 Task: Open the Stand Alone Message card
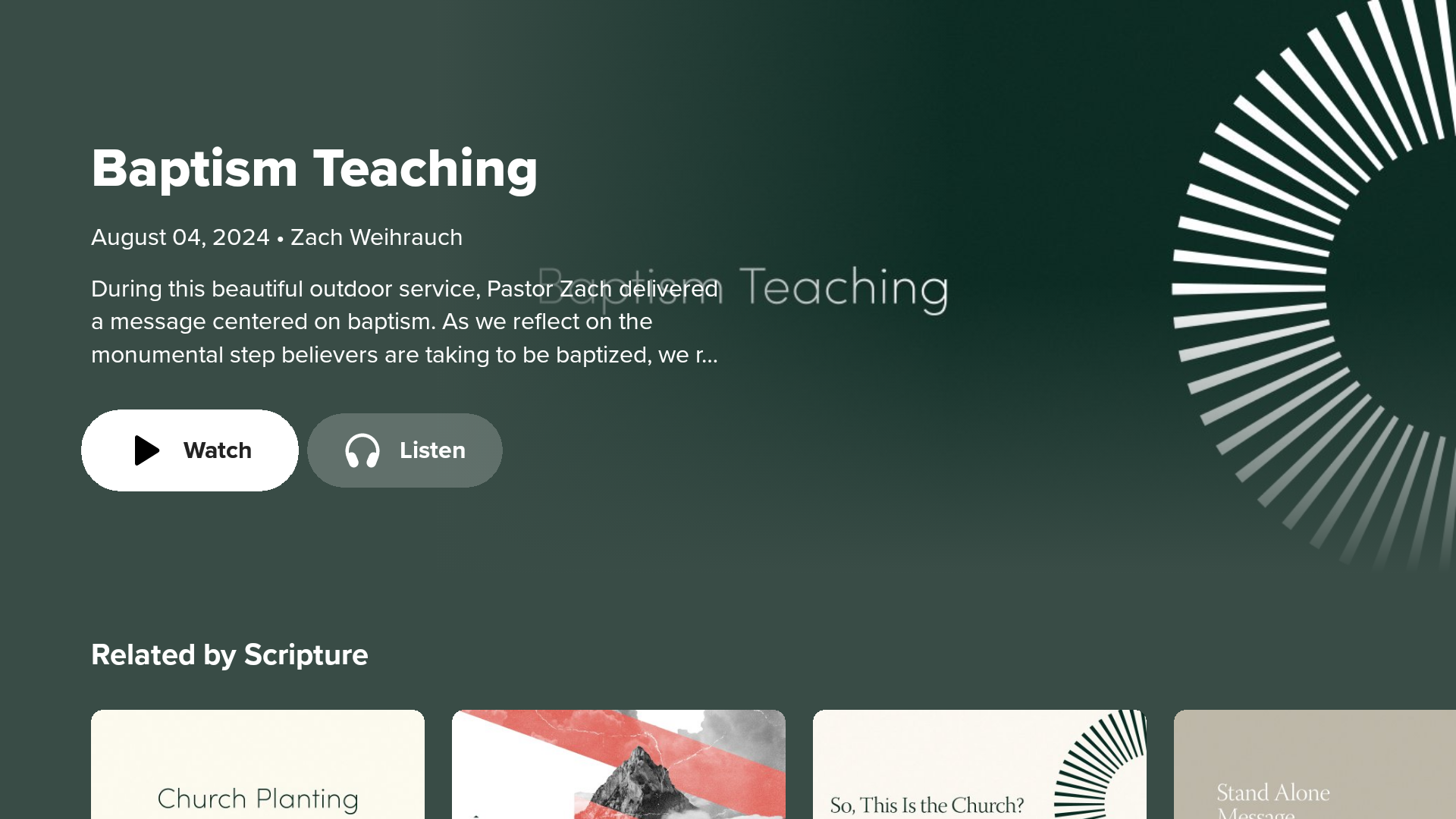[1314, 764]
